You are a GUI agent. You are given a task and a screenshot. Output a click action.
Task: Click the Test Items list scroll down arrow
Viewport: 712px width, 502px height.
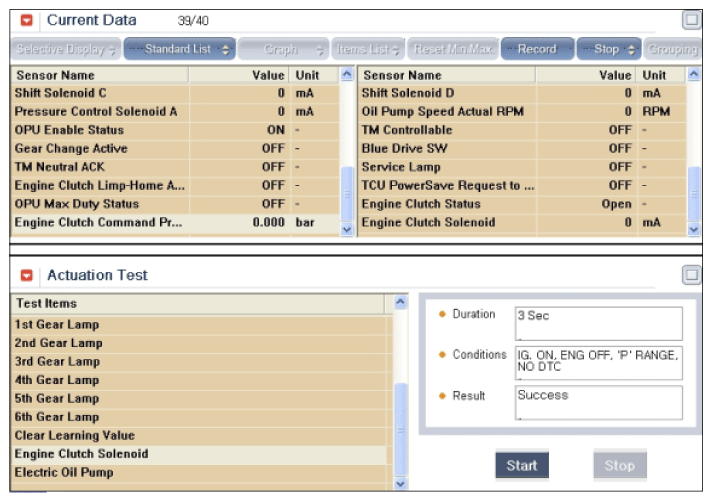click(x=400, y=484)
